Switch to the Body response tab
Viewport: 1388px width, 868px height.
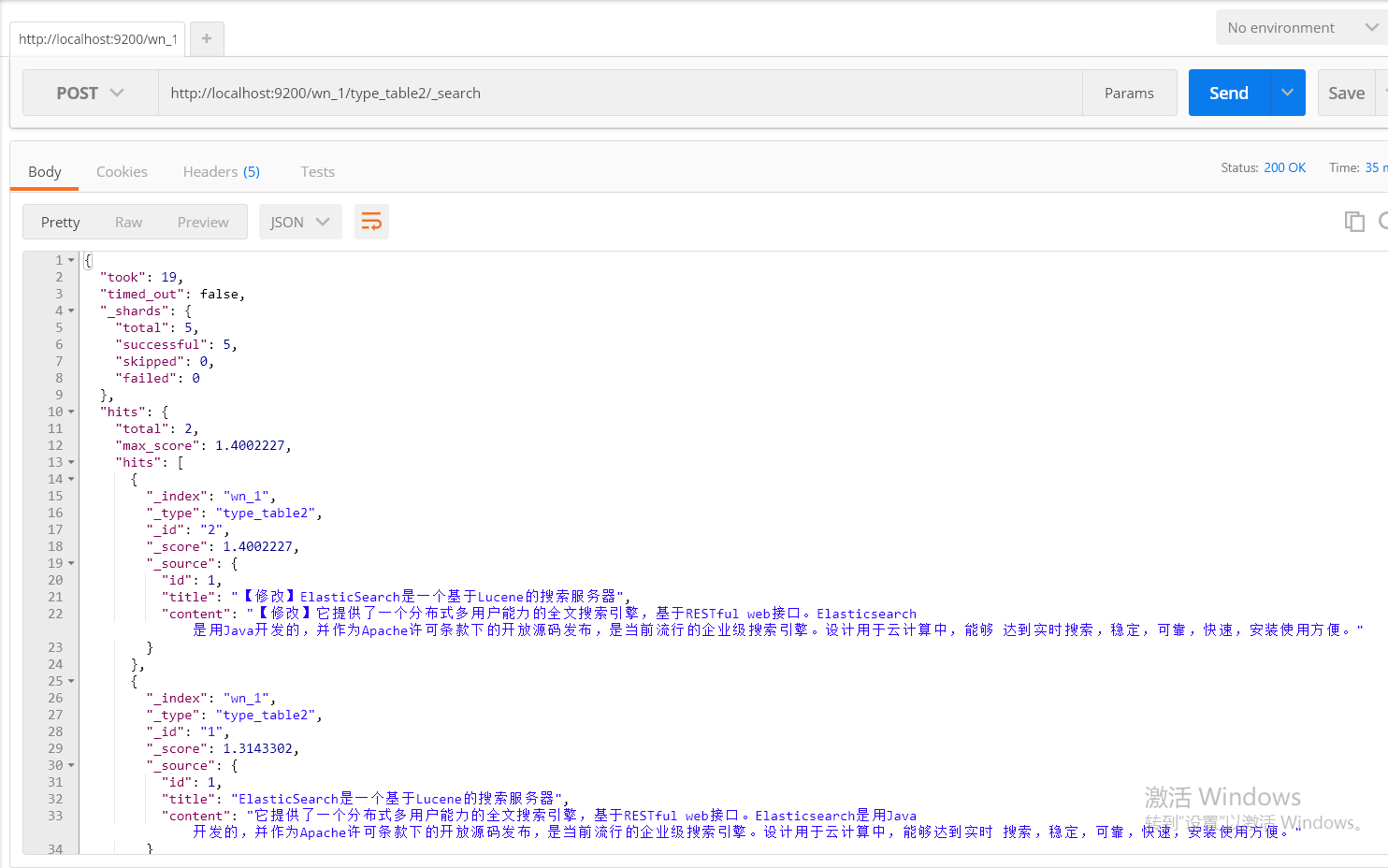(45, 171)
